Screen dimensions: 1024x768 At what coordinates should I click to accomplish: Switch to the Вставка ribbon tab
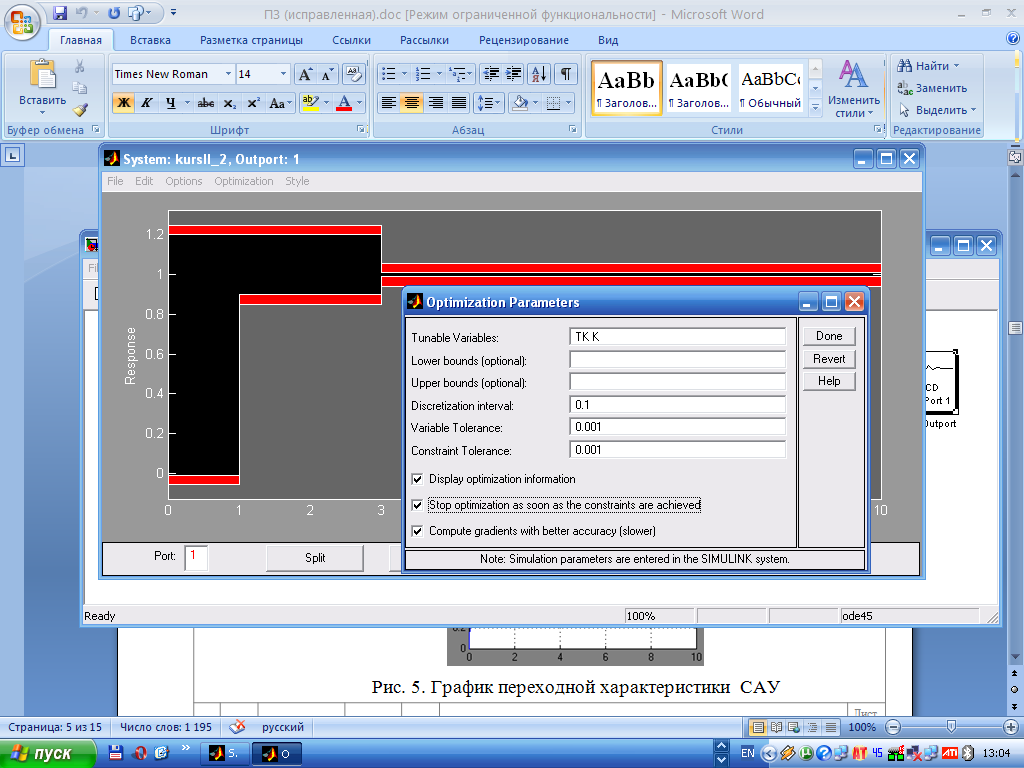pyautogui.click(x=150, y=40)
